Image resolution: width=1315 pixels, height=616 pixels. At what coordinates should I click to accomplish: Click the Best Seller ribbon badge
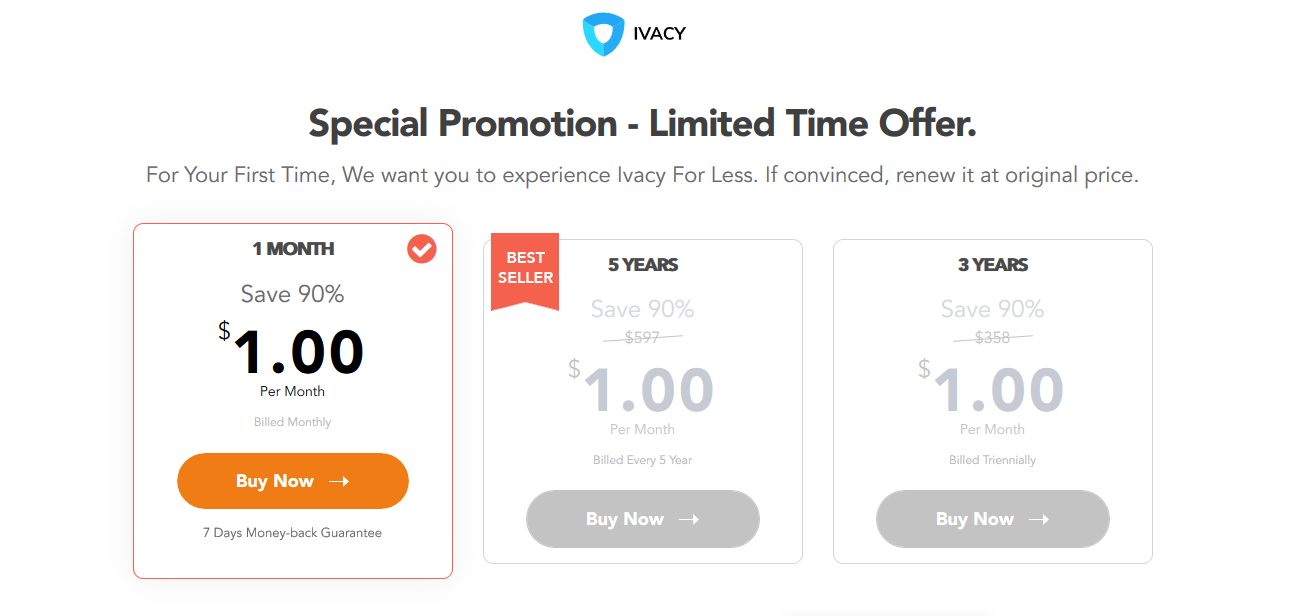point(525,271)
